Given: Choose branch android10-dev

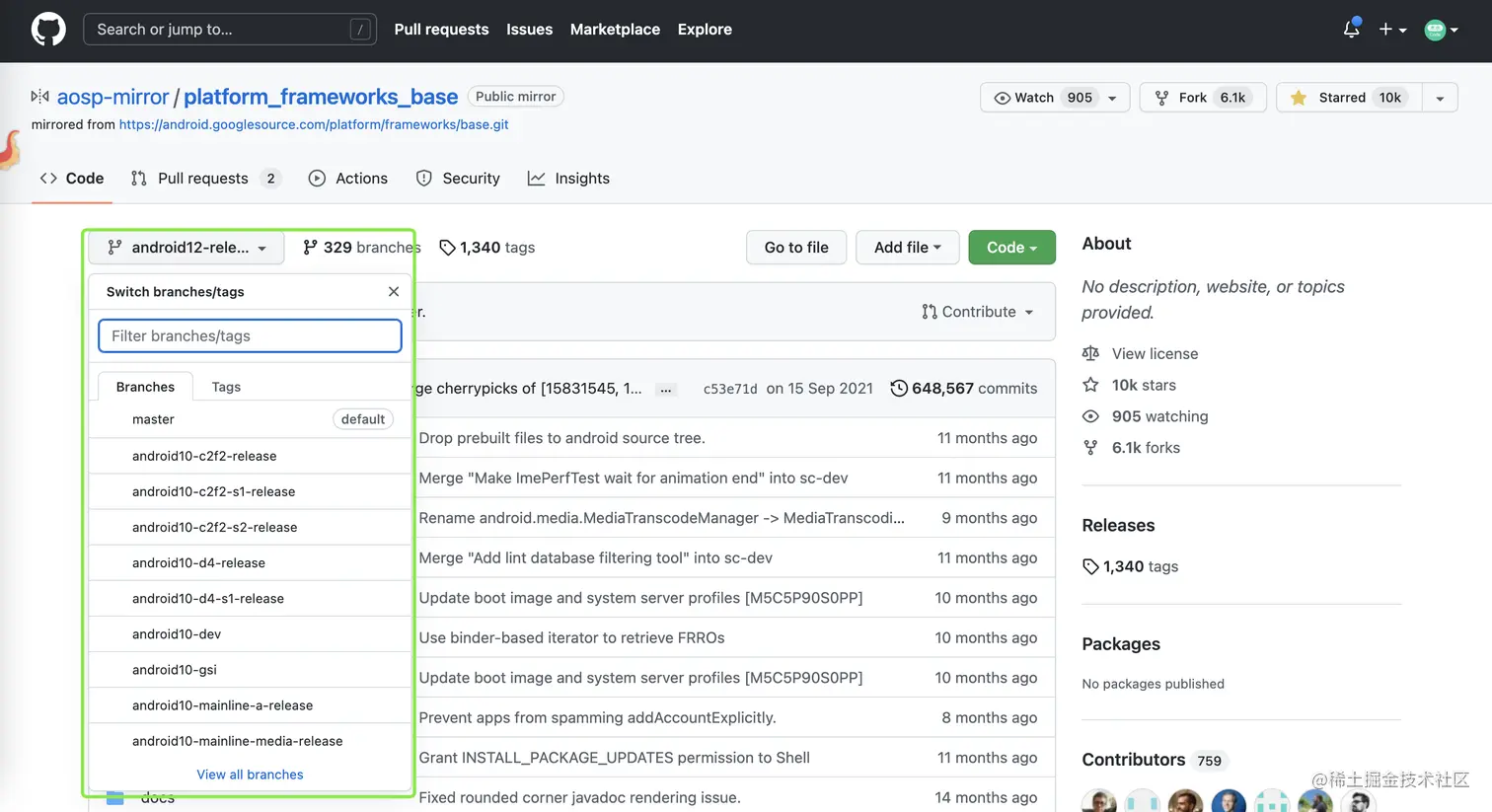Looking at the screenshot, I should (250, 633).
